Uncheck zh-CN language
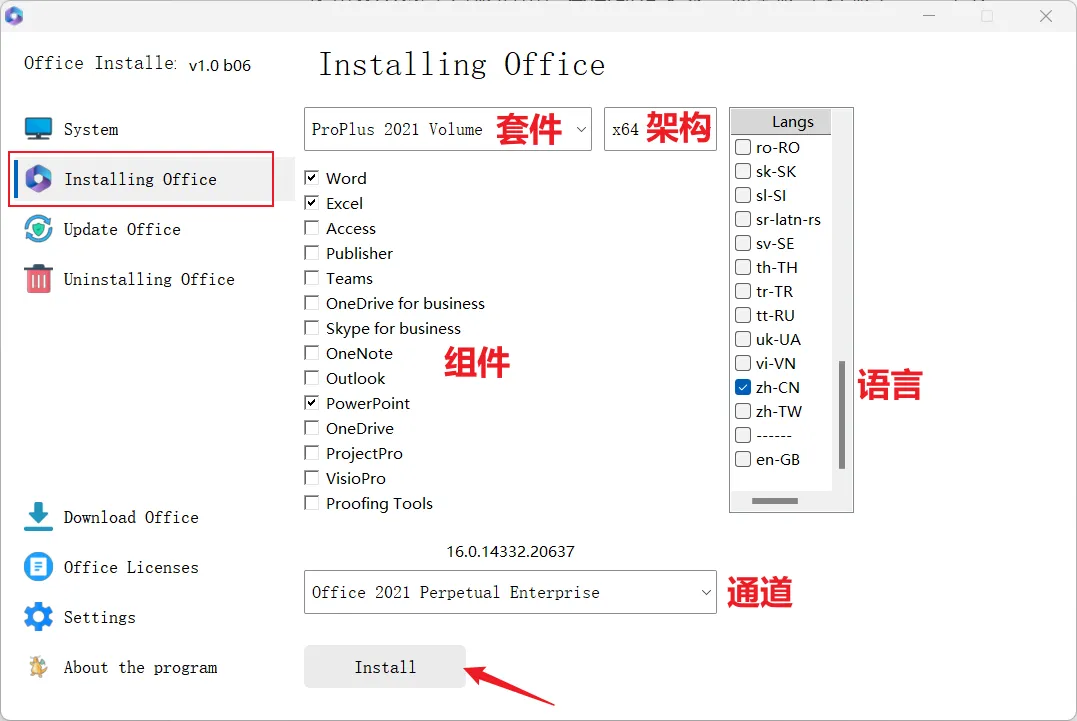Screen dimensions: 1077x721 (x=742, y=387)
